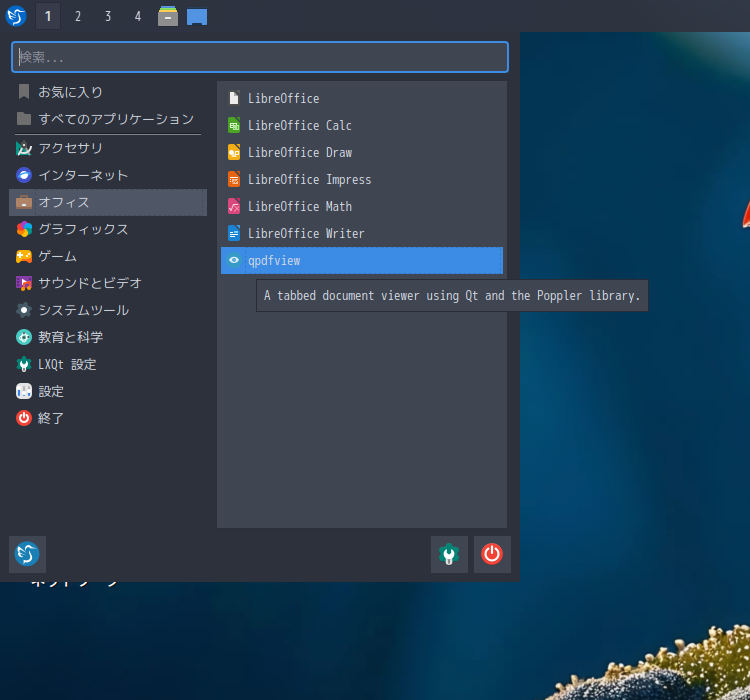This screenshot has width=750, height=700.
Task: Click the green Calc spreadsheet icon
Action: [x=234, y=125]
